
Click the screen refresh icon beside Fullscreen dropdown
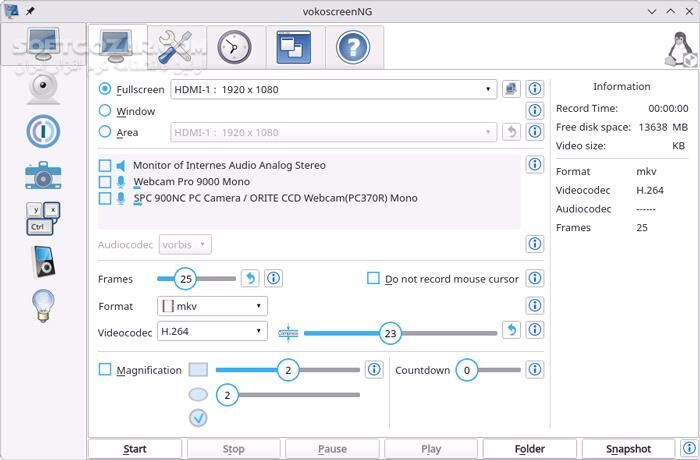(x=511, y=89)
